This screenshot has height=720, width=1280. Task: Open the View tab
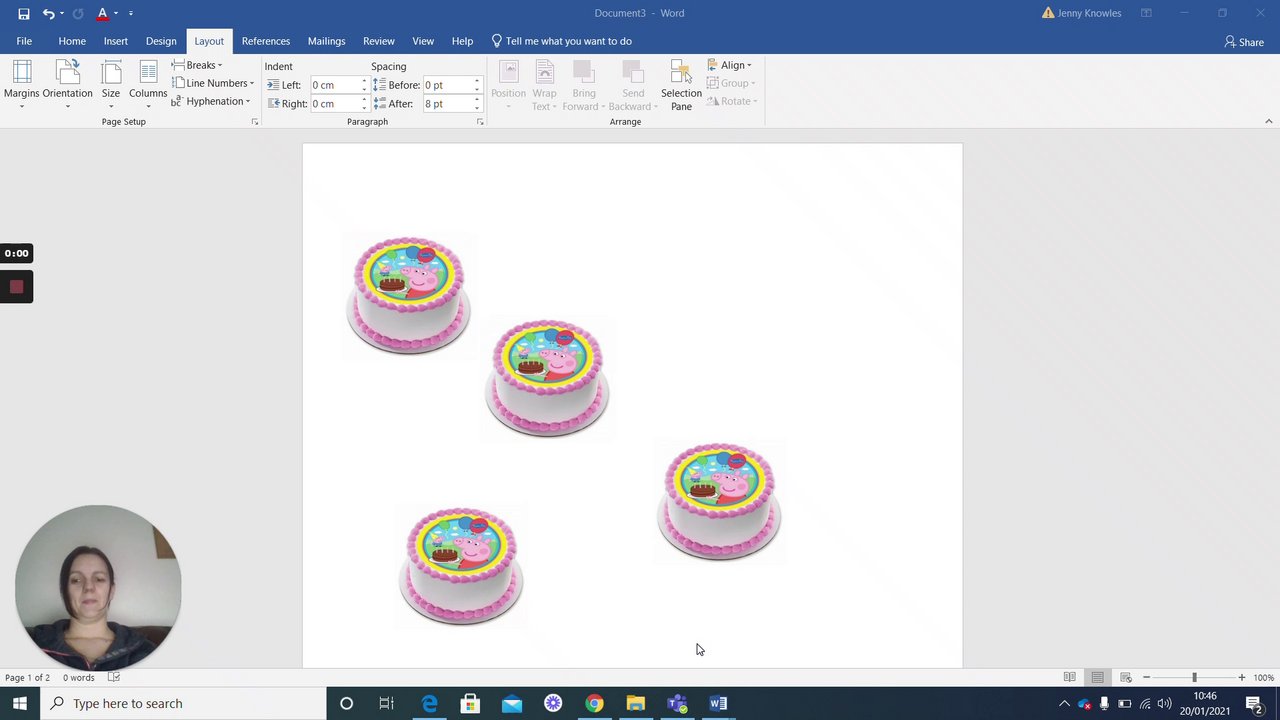point(423,41)
